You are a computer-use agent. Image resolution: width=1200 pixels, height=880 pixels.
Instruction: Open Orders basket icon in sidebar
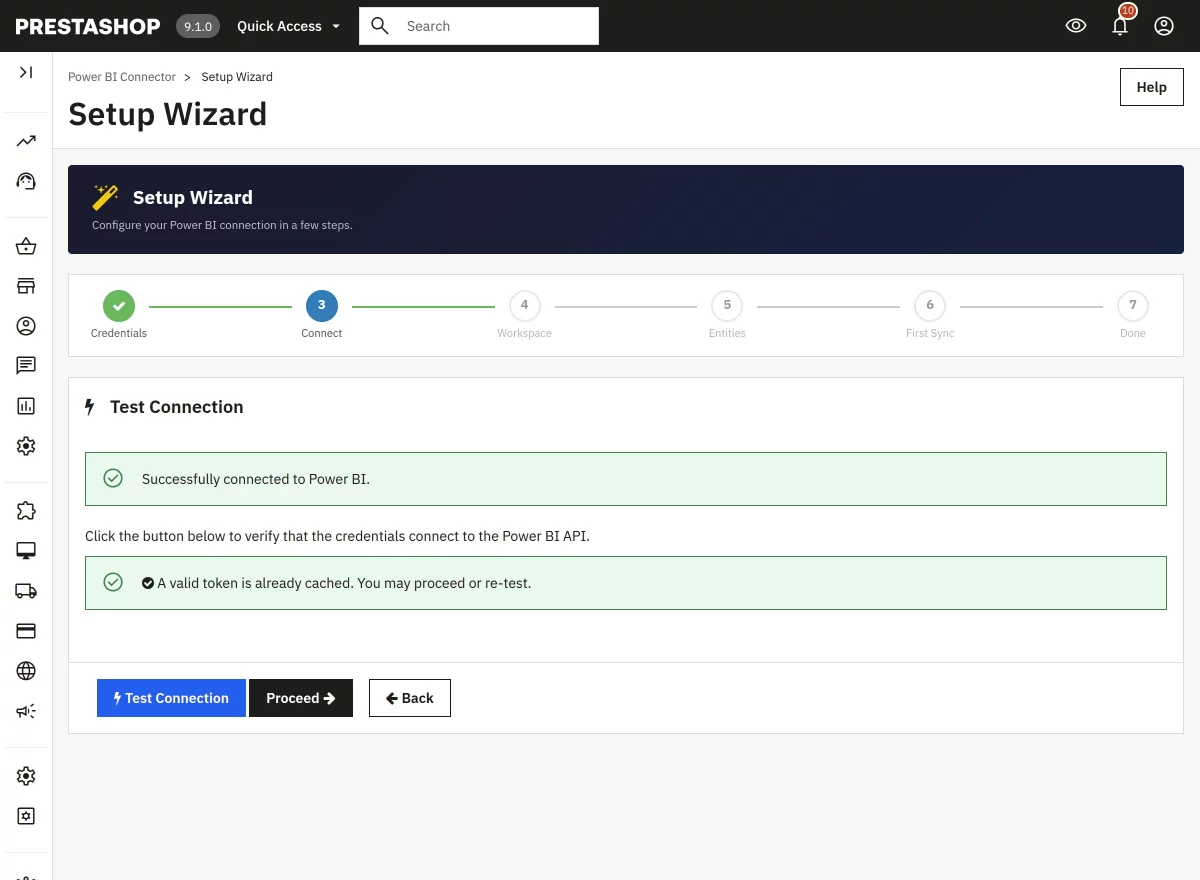click(x=26, y=247)
